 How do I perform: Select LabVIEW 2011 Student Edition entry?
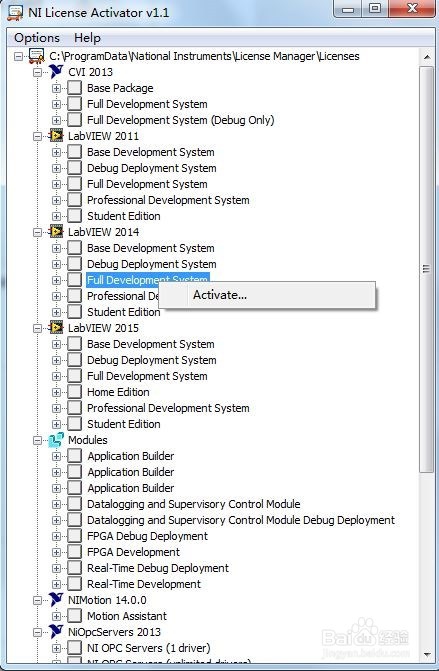pos(124,216)
